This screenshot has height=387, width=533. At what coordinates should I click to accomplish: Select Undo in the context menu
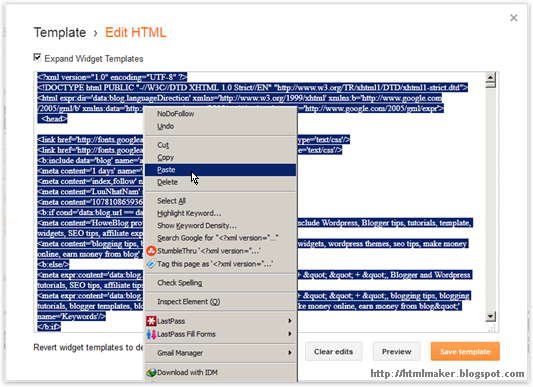(x=220, y=126)
